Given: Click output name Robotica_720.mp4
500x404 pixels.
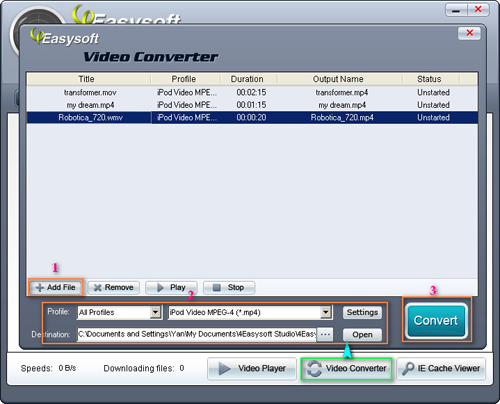Looking at the screenshot, I should pos(342,118).
